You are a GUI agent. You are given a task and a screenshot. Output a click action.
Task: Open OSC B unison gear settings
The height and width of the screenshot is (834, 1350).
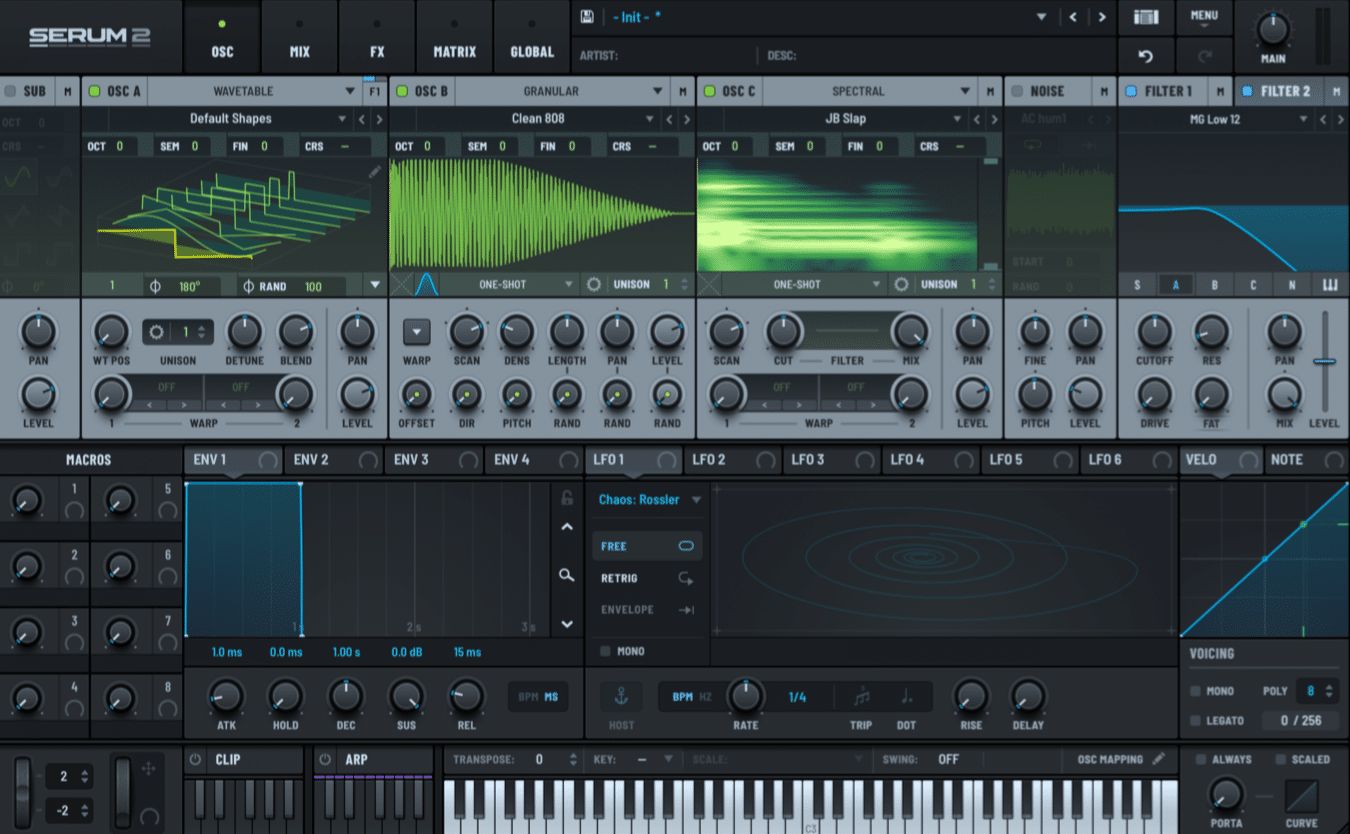(594, 285)
